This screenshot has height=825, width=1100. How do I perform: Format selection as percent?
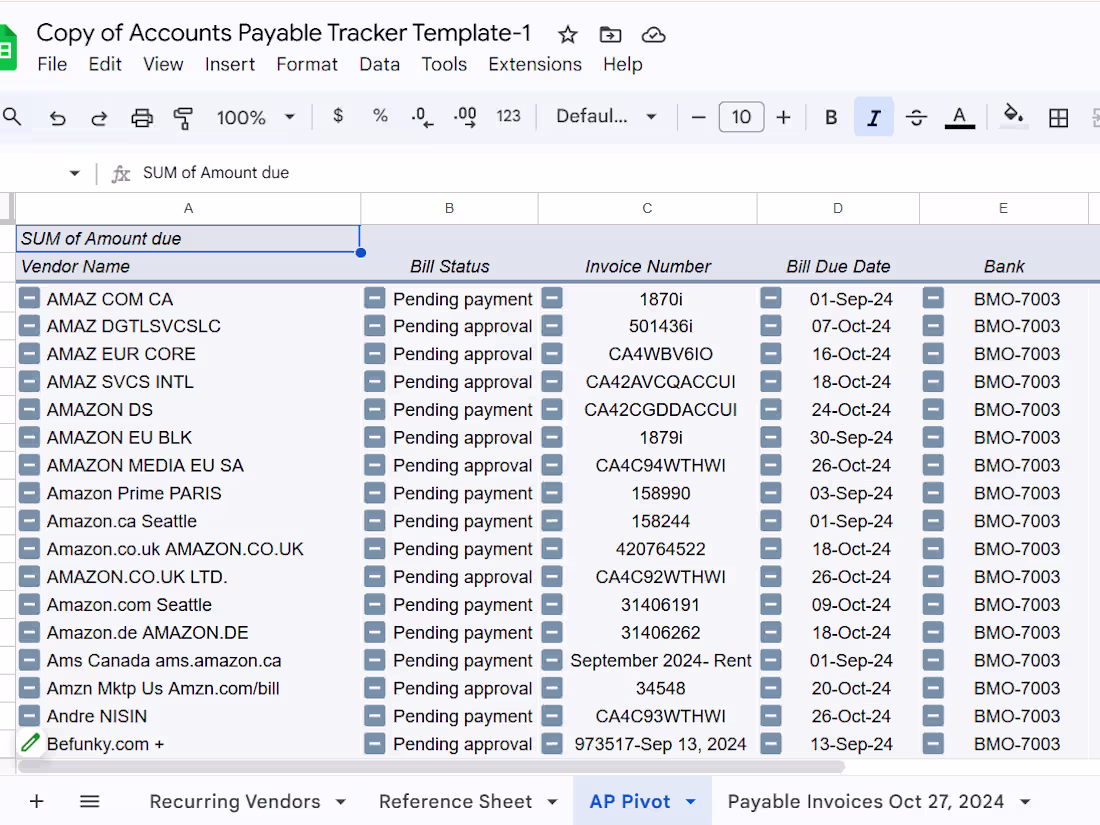(x=380, y=116)
